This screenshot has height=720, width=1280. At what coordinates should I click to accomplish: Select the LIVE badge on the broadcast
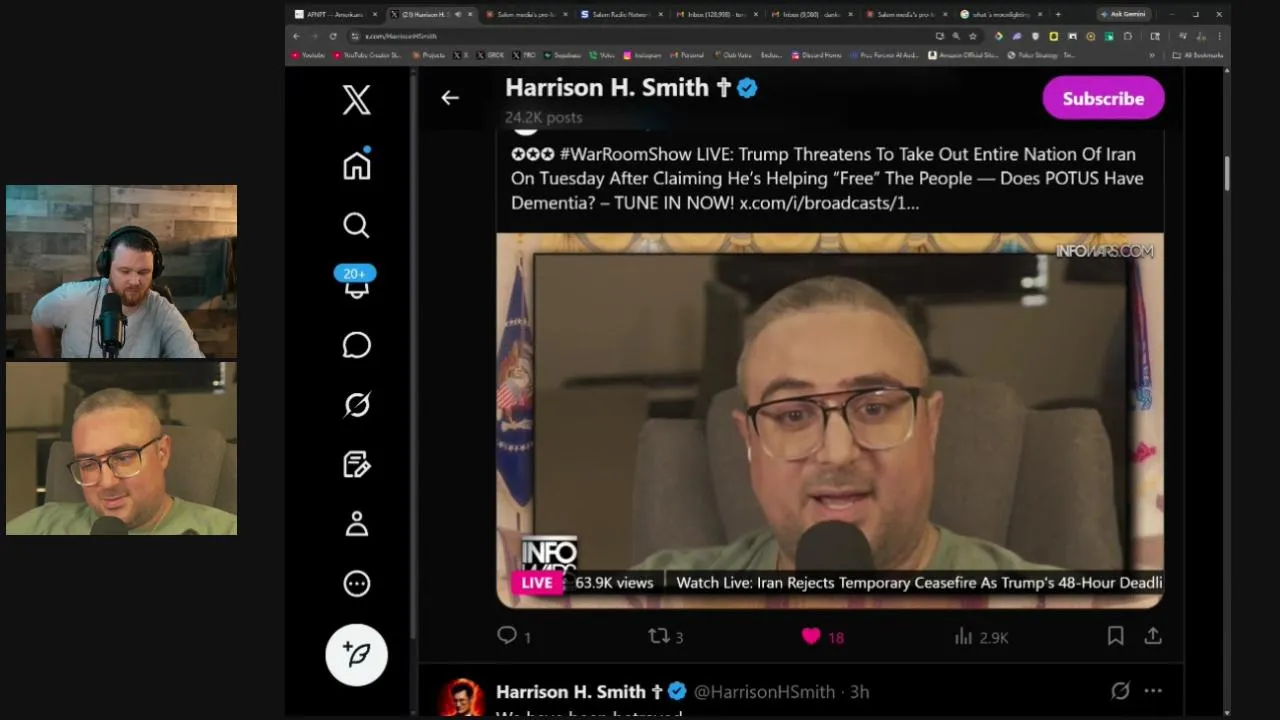click(537, 583)
